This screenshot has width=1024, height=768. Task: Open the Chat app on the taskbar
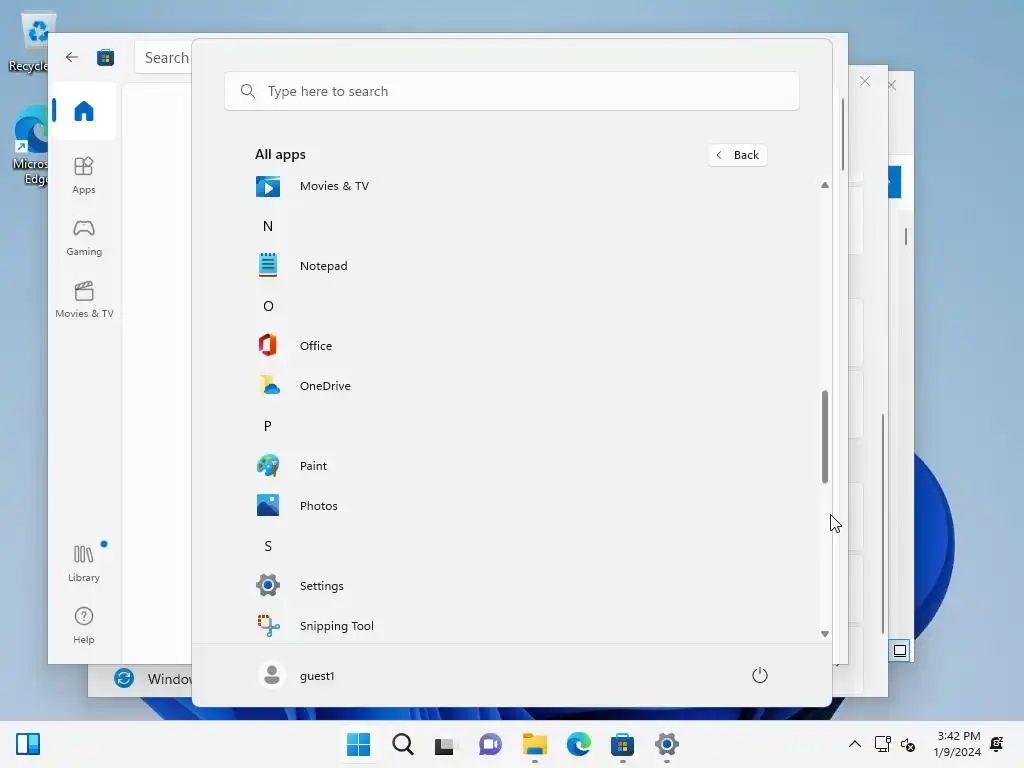(x=490, y=744)
